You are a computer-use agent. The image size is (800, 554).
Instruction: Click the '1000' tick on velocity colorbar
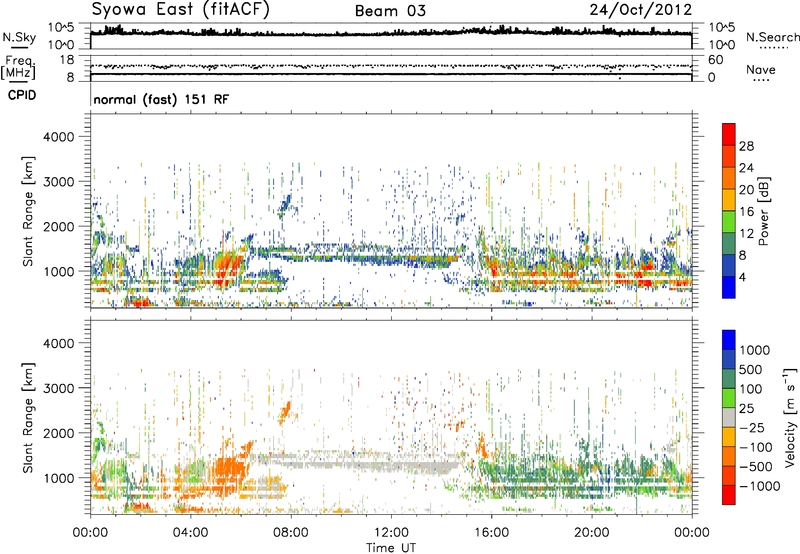[x=754, y=350]
